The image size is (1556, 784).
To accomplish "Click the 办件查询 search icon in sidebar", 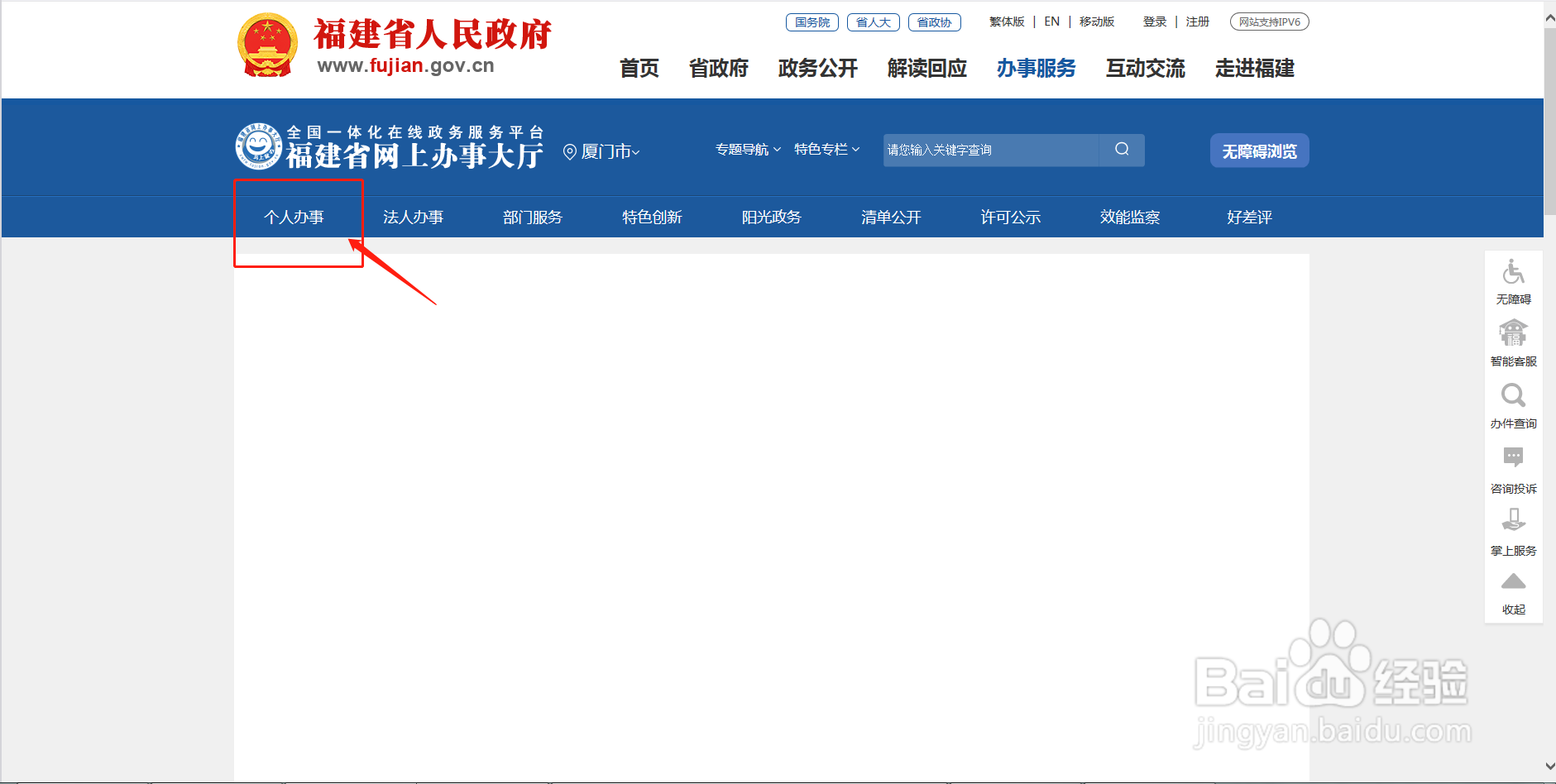I will click(1513, 397).
